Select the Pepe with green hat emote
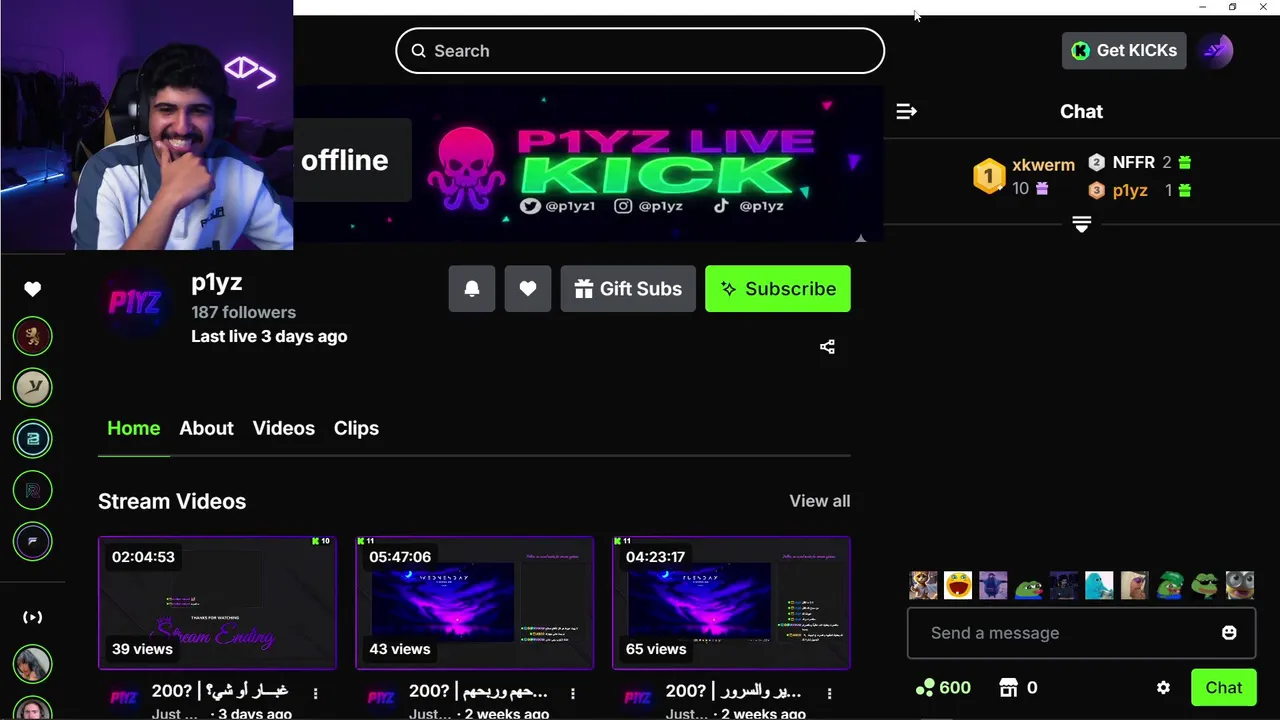The image size is (1280, 720). [x=1170, y=585]
